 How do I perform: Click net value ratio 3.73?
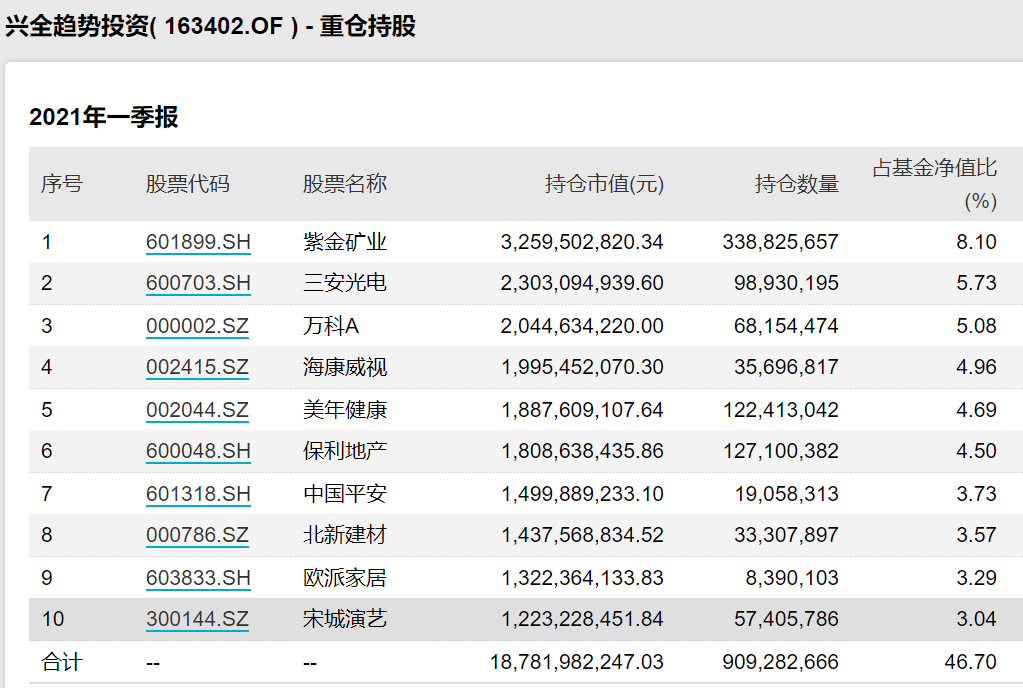click(x=977, y=494)
